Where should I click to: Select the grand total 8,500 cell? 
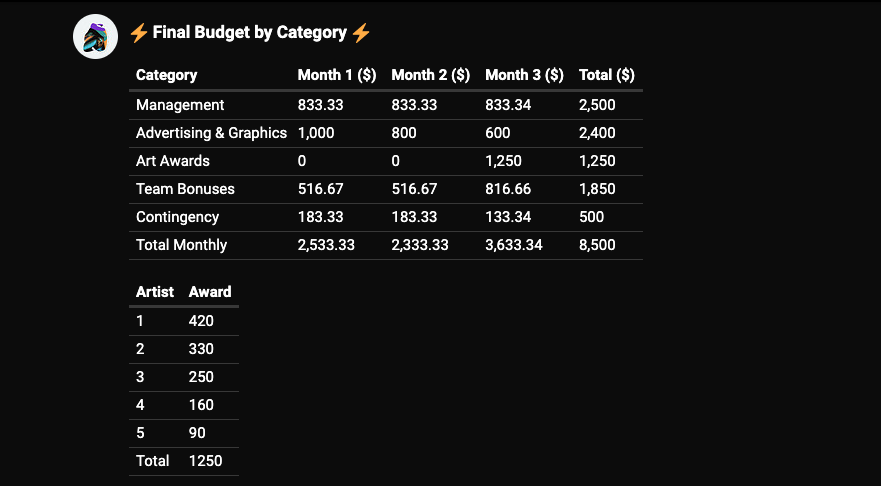point(597,245)
